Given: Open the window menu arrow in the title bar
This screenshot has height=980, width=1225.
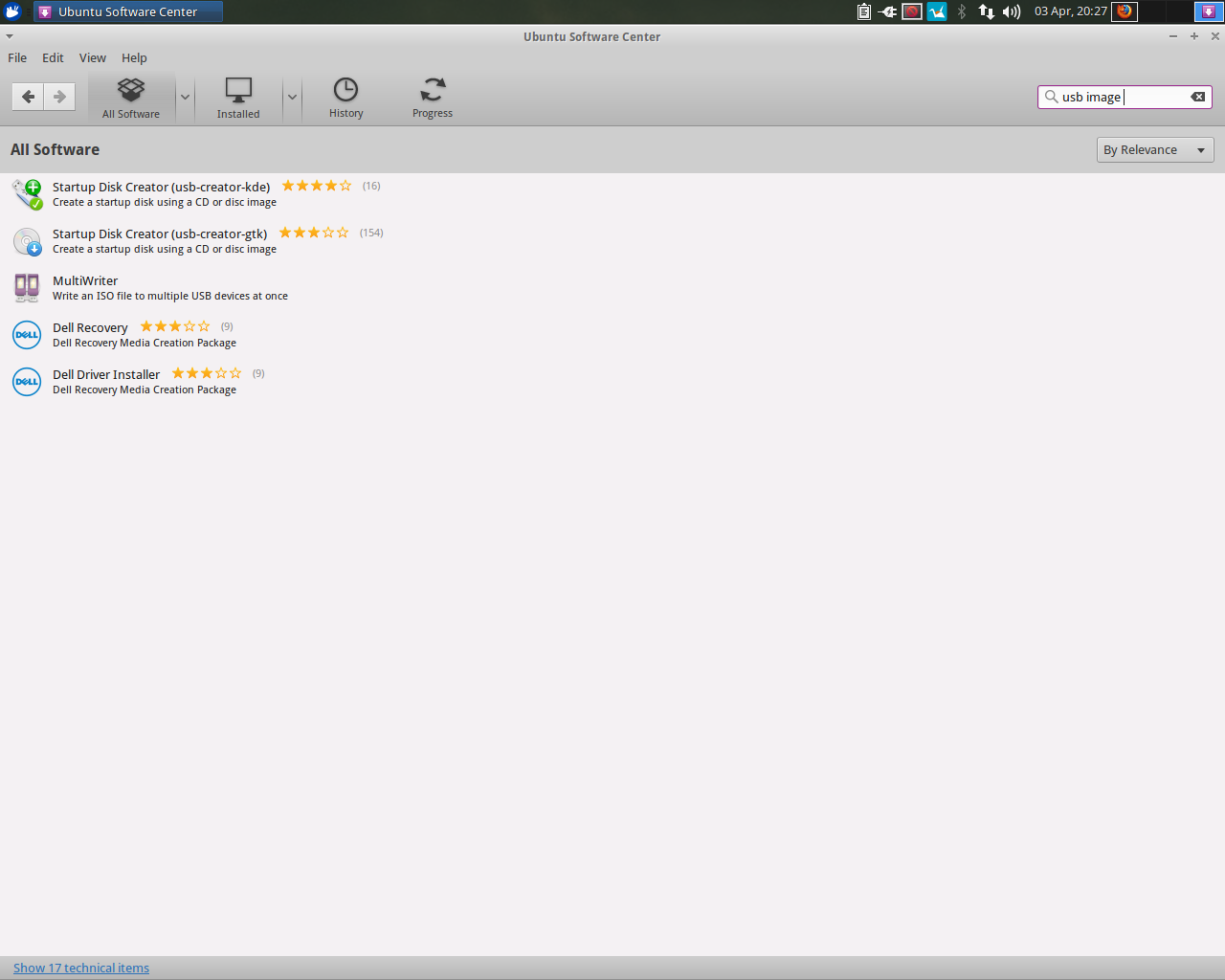Looking at the screenshot, I should pyautogui.click(x=10, y=36).
